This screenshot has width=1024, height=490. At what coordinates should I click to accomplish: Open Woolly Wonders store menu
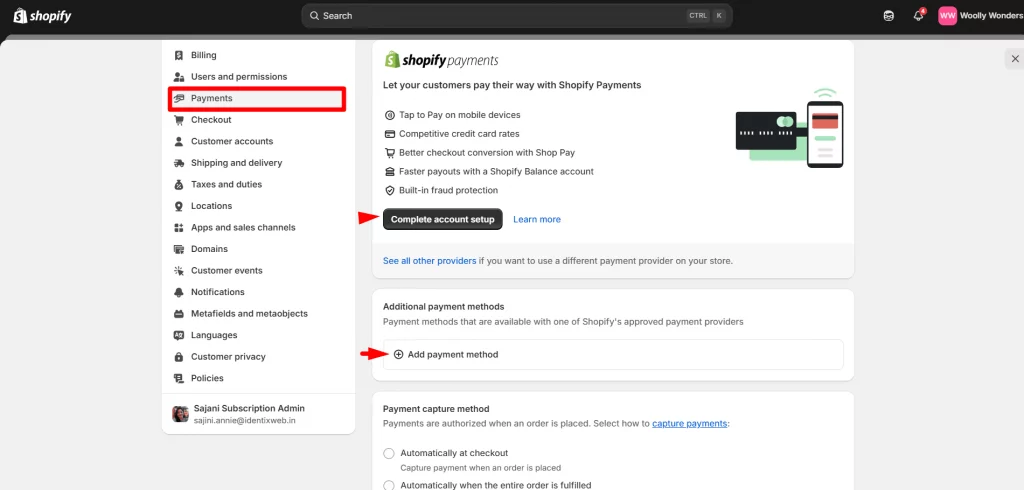981,16
